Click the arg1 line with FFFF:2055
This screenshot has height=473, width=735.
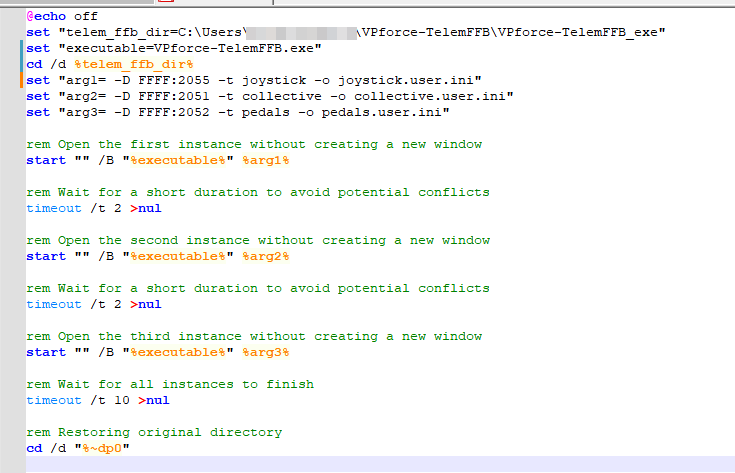(x=254, y=81)
